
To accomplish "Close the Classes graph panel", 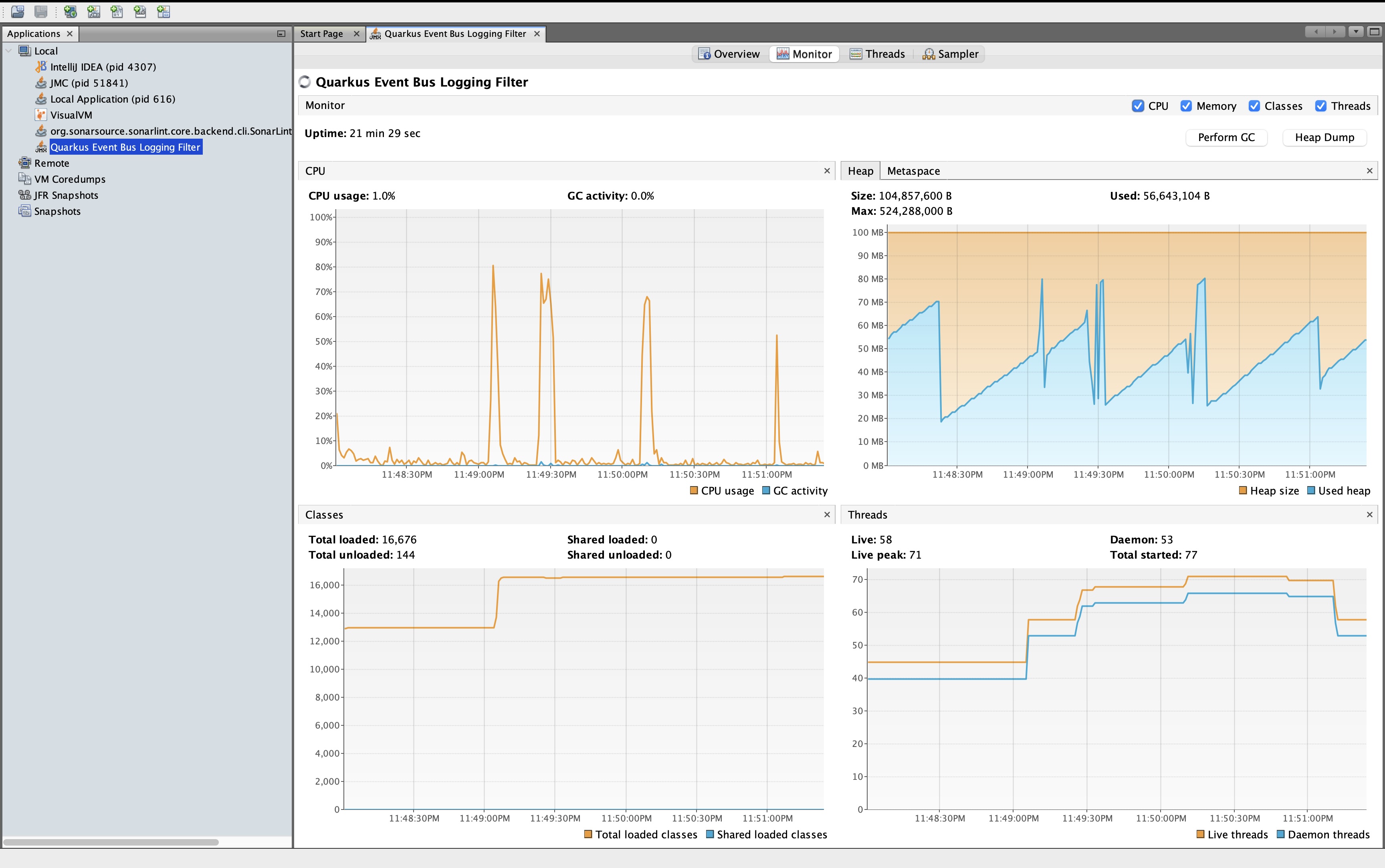I will tap(827, 515).
